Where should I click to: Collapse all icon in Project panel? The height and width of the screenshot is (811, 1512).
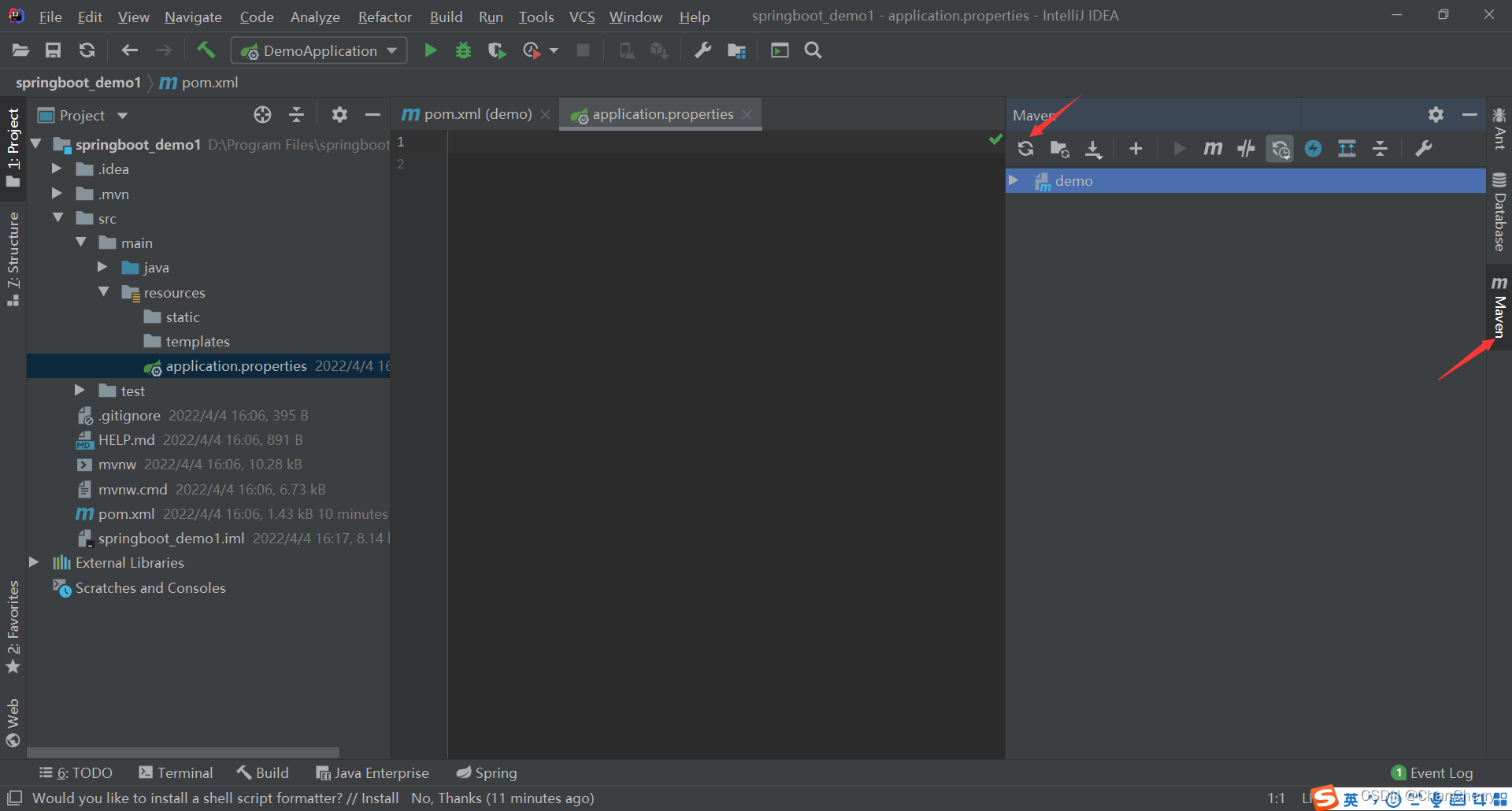296,115
